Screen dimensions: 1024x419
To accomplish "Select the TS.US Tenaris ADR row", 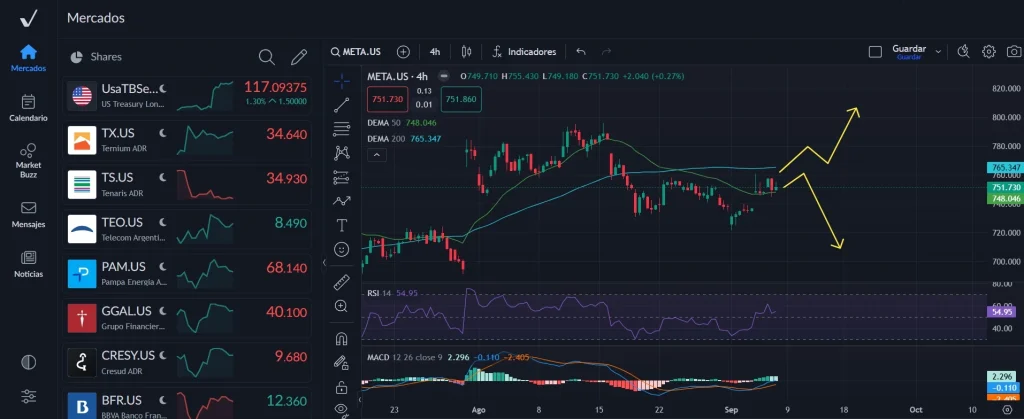I will tap(187, 185).
